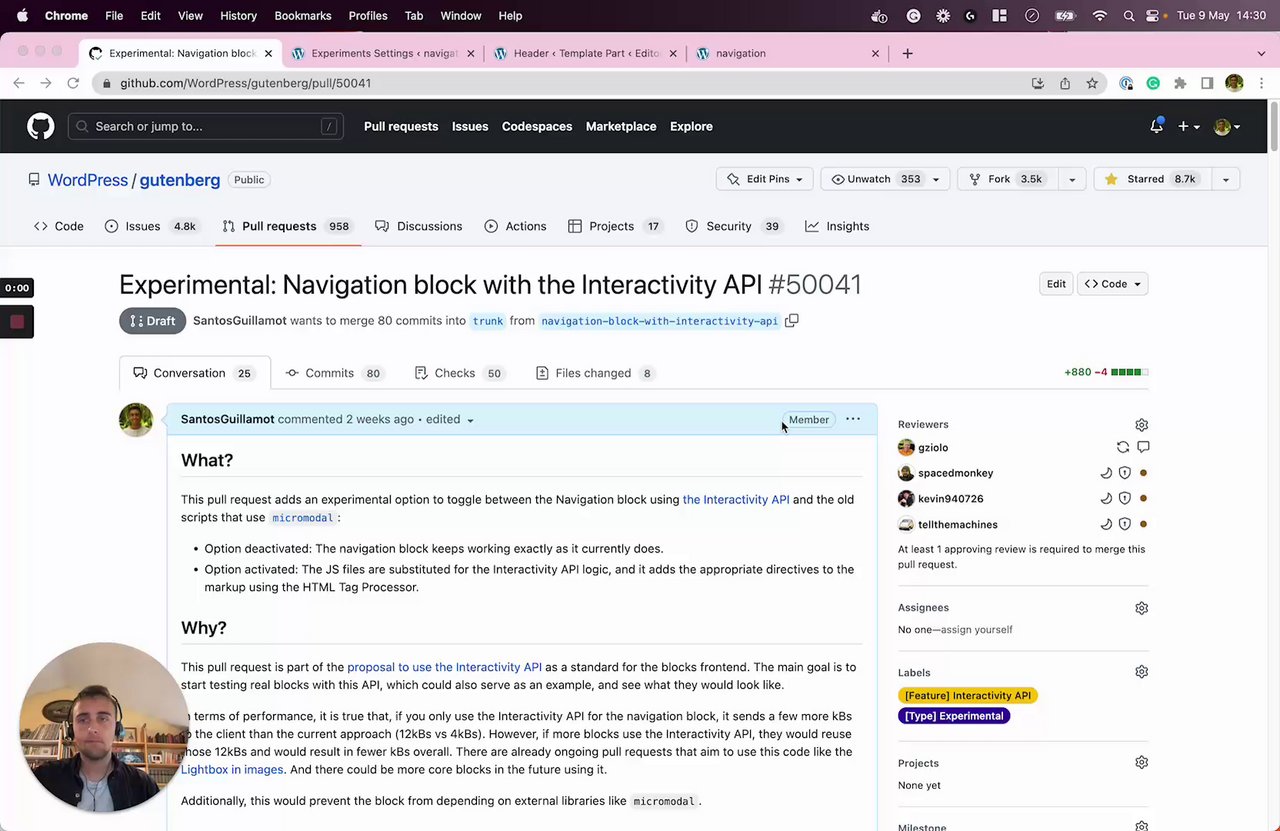
Task: Click SantosGuillamot's avatar beside the comment
Action: (136, 419)
